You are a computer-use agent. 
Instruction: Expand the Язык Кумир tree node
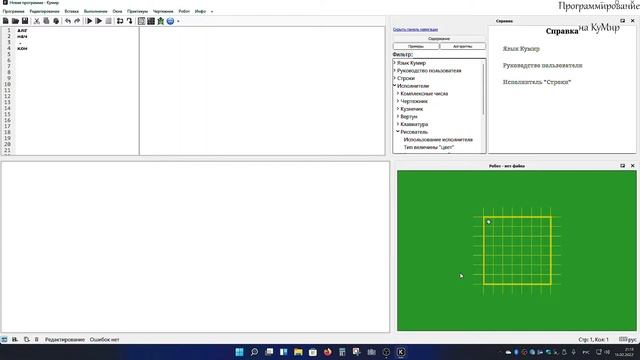(395, 63)
